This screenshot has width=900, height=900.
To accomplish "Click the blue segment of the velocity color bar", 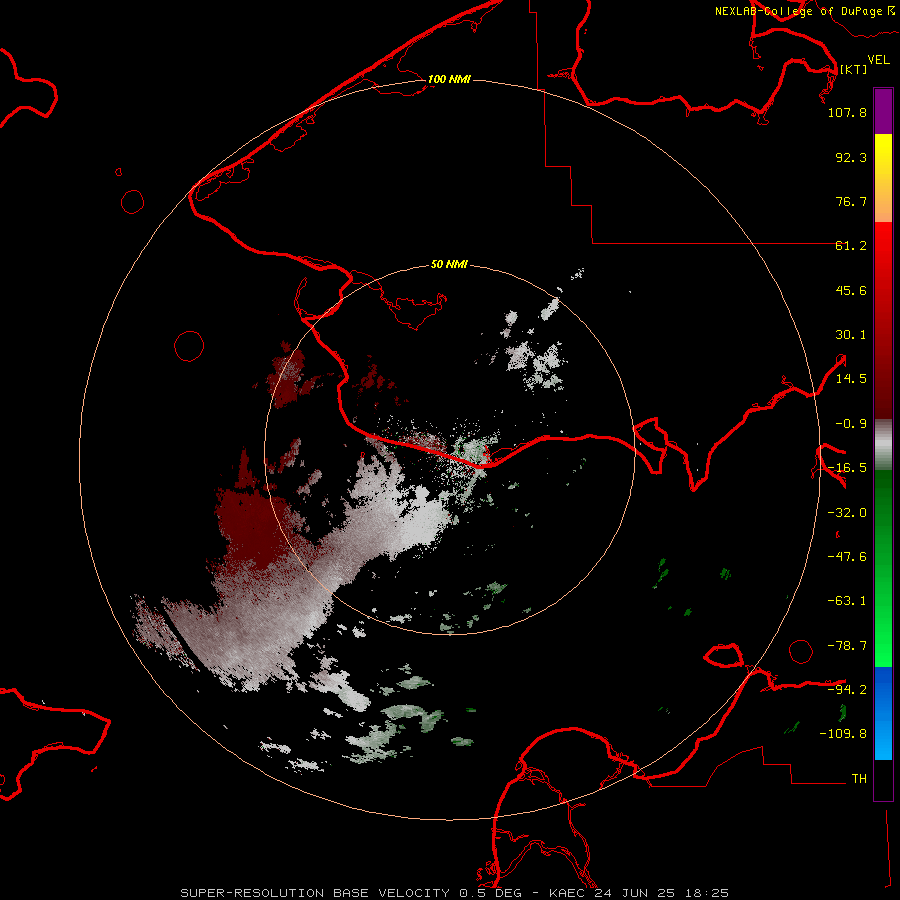I will [883, 713].
